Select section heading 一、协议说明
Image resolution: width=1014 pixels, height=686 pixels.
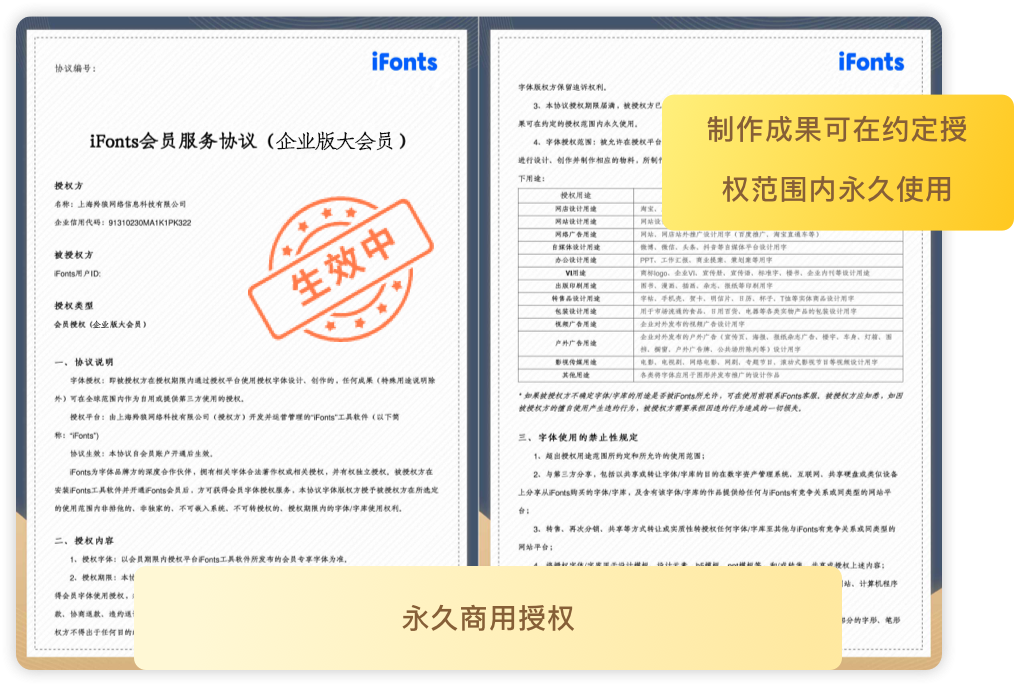84,362
